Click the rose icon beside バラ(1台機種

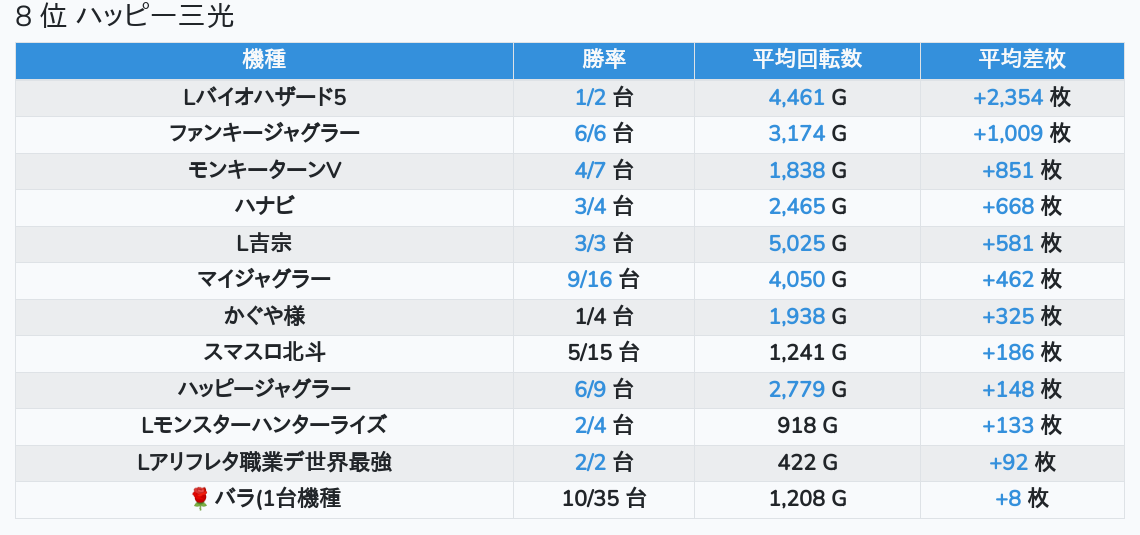click(x=200, y=498)
